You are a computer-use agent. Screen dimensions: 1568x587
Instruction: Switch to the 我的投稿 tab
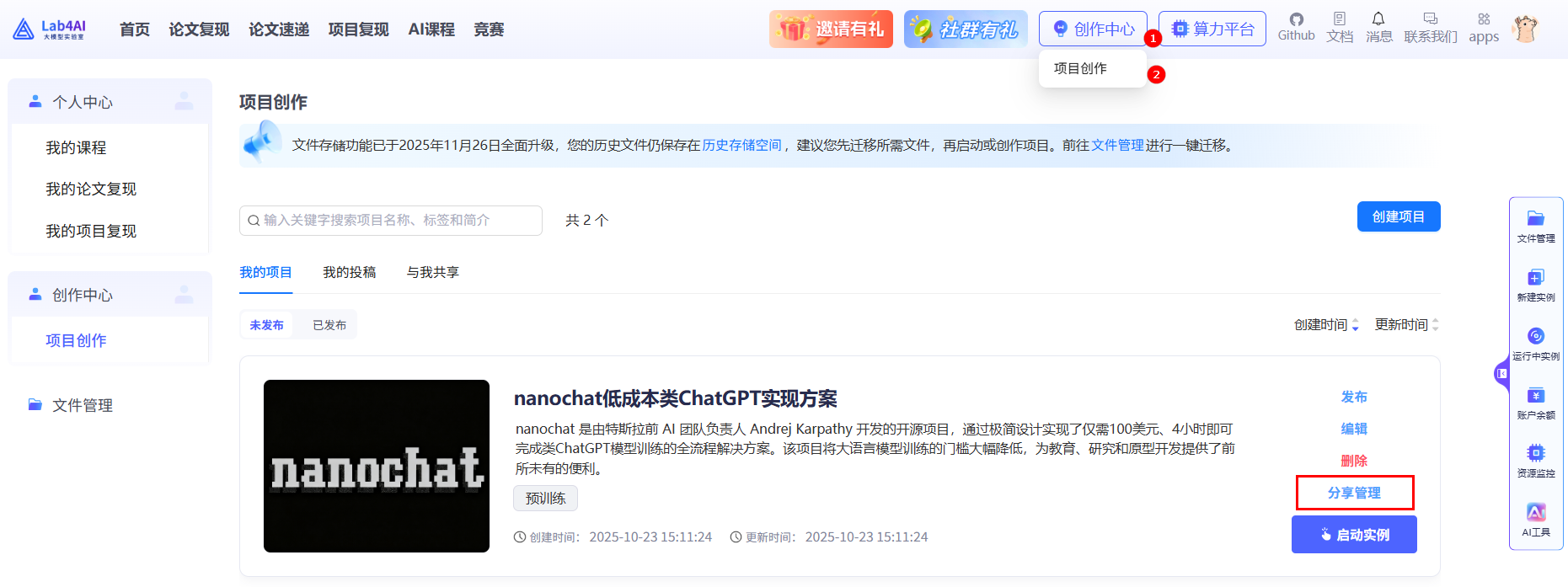[350, 272]
